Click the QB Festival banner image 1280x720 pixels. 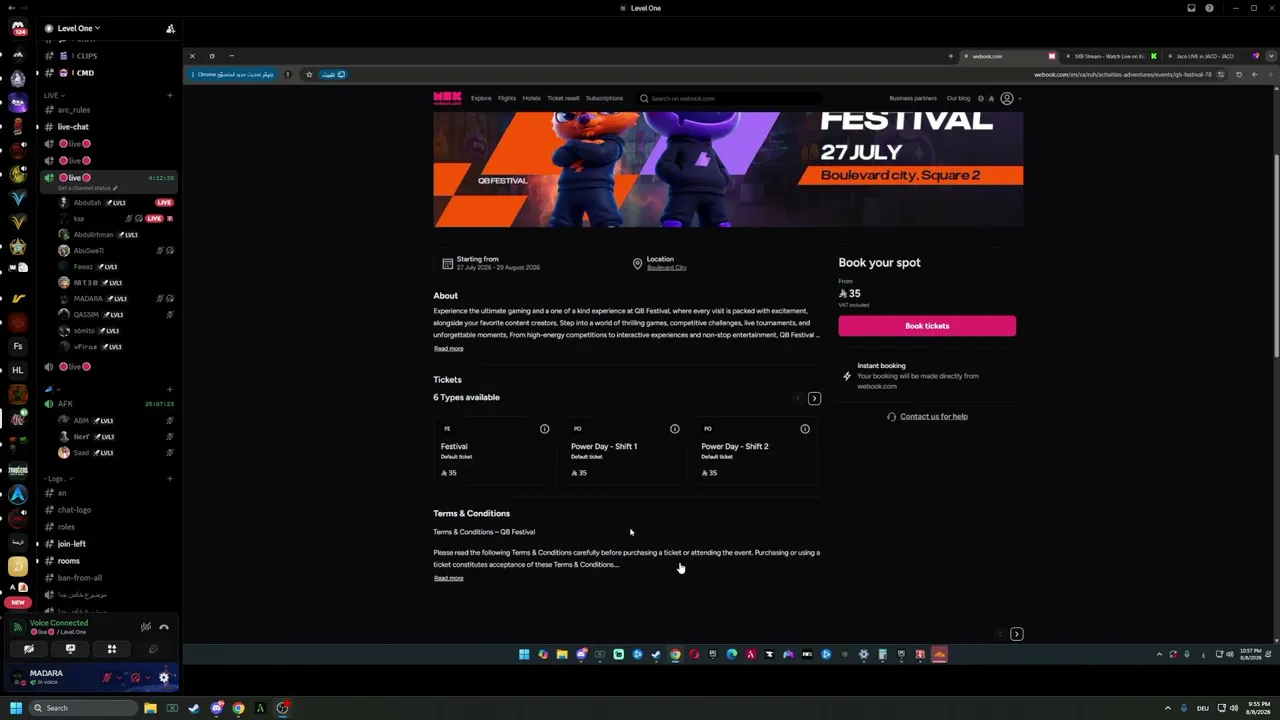pyautogui.click(x=728, y=169)
